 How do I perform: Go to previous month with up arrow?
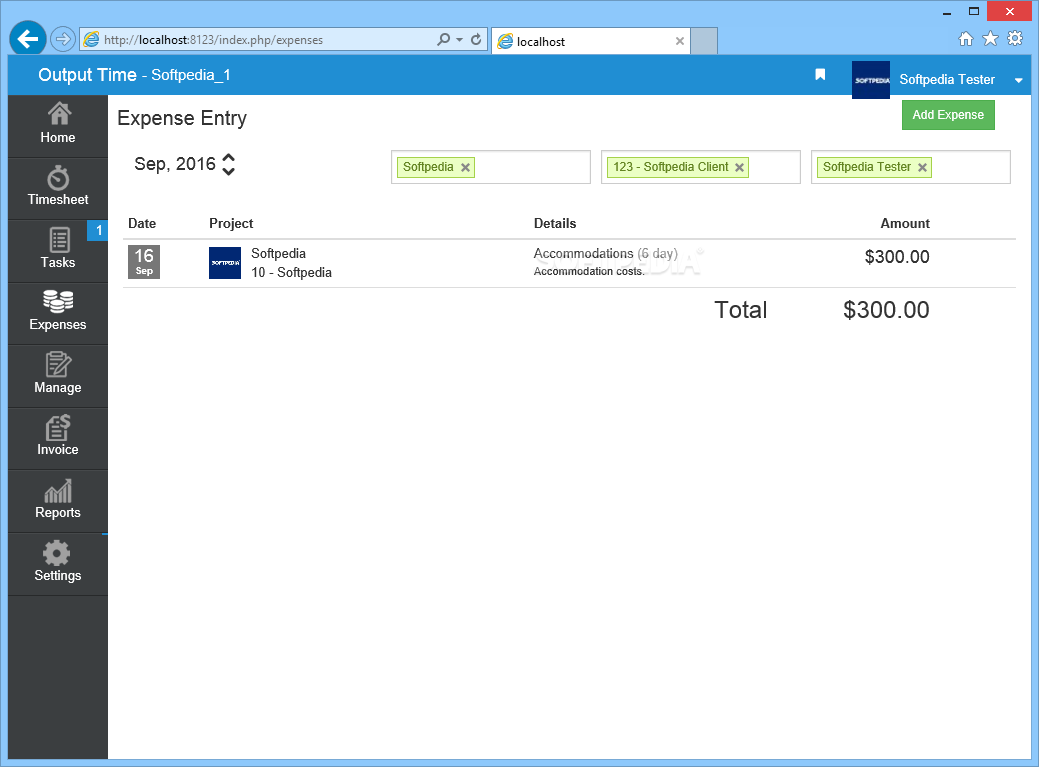[229, 158]
